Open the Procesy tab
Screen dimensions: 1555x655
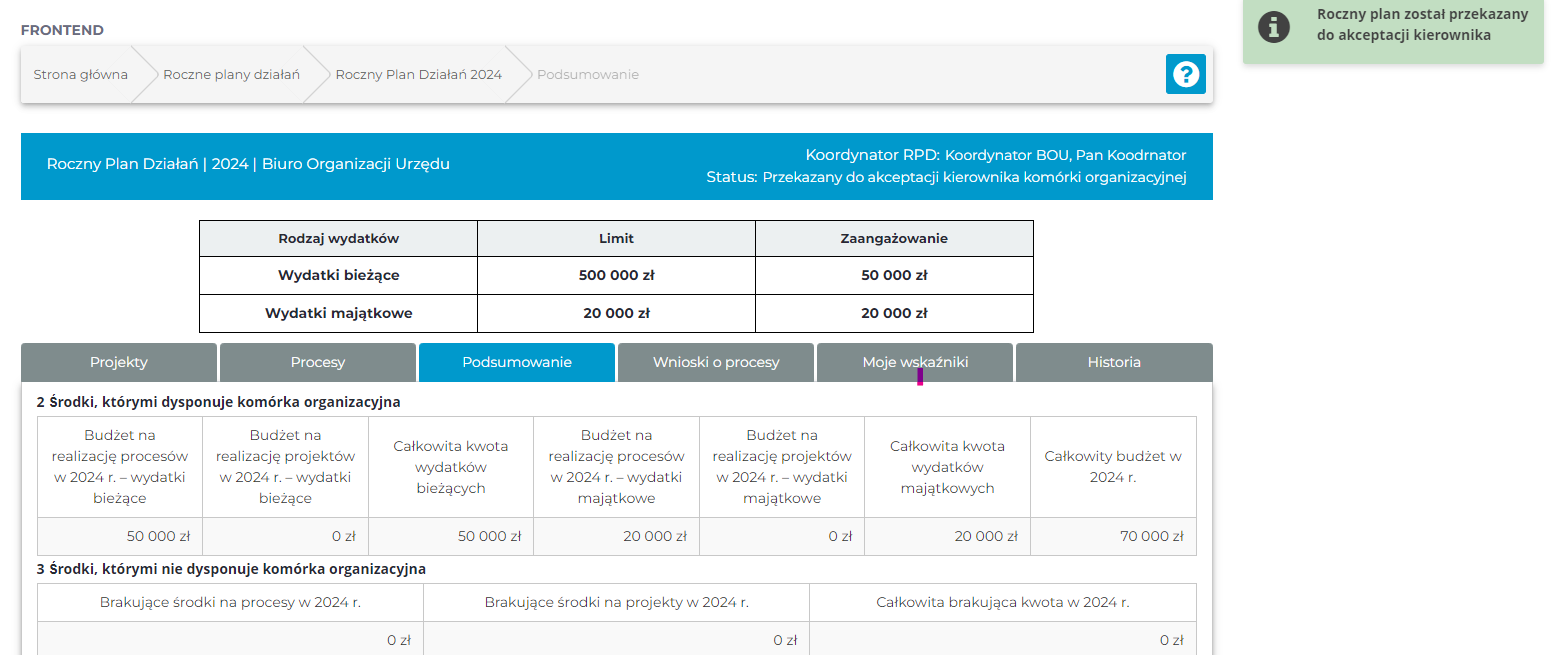pyautogui.click(x=317, y=362)
